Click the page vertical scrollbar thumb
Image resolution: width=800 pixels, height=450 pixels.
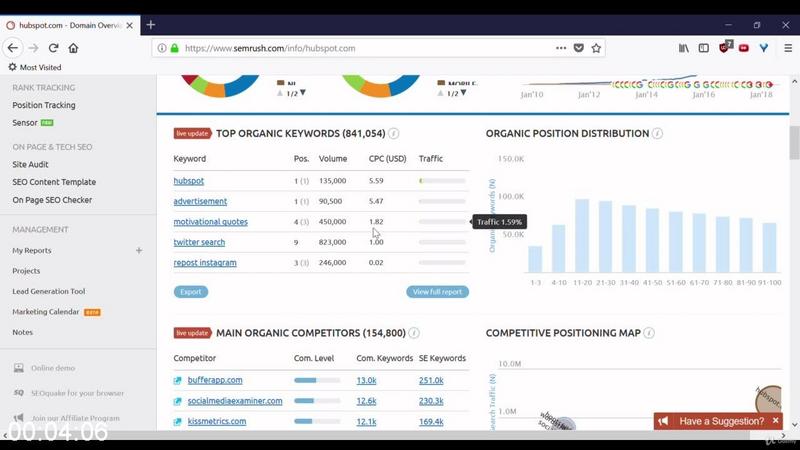tap(794, 142)
